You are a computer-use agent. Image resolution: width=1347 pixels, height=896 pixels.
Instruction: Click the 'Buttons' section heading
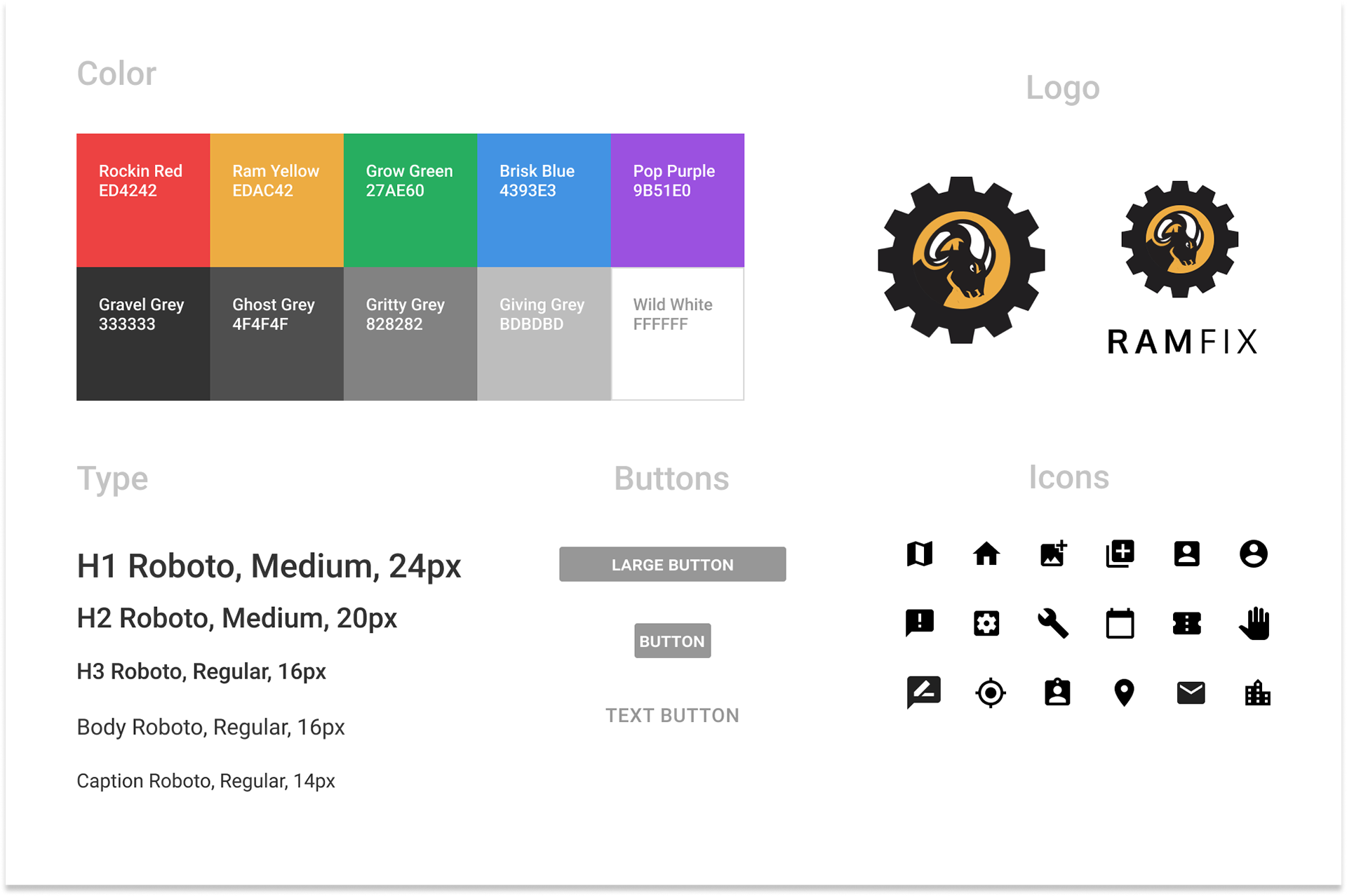pyautogui.click(x=671, y=479)
